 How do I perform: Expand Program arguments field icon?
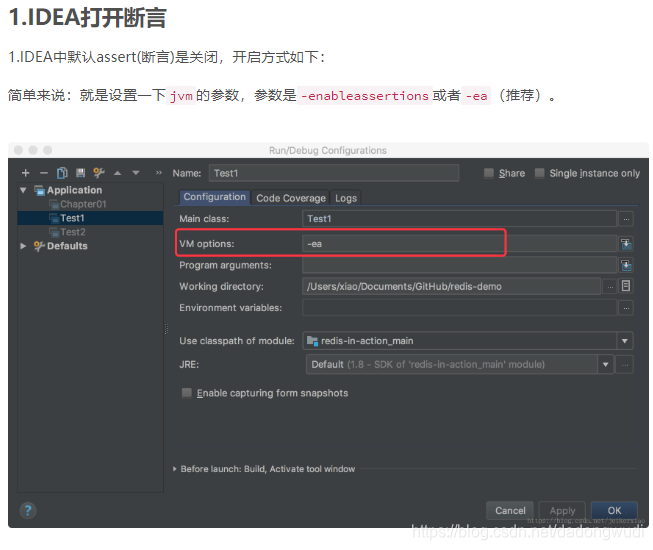click(x=626, y=265)
